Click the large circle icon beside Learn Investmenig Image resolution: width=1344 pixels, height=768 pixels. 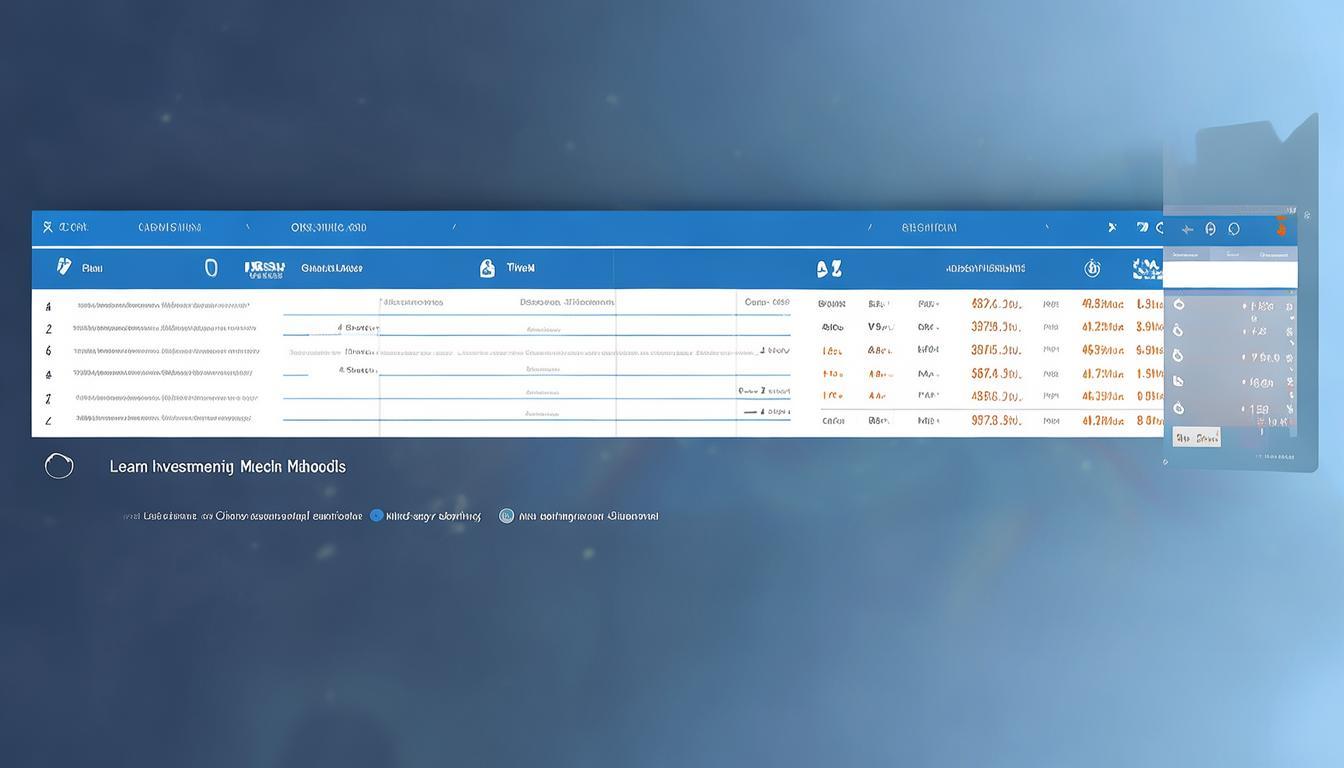[x=59, y=465]
